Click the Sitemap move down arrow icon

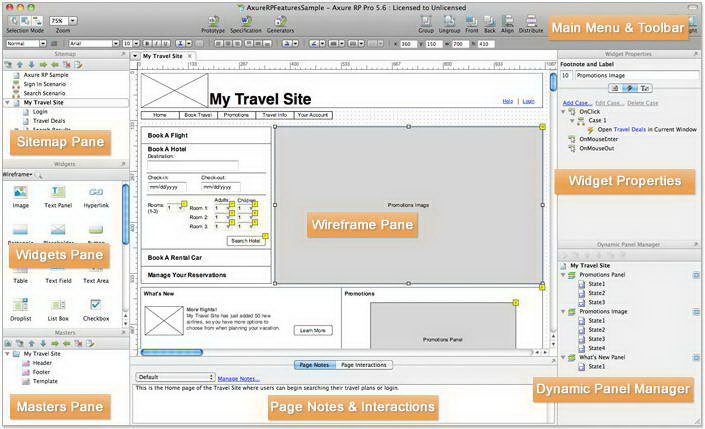click(31, 65)
